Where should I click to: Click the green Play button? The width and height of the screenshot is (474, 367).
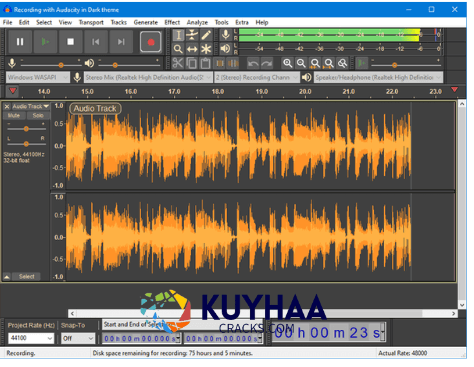click(x=45, y=42)
